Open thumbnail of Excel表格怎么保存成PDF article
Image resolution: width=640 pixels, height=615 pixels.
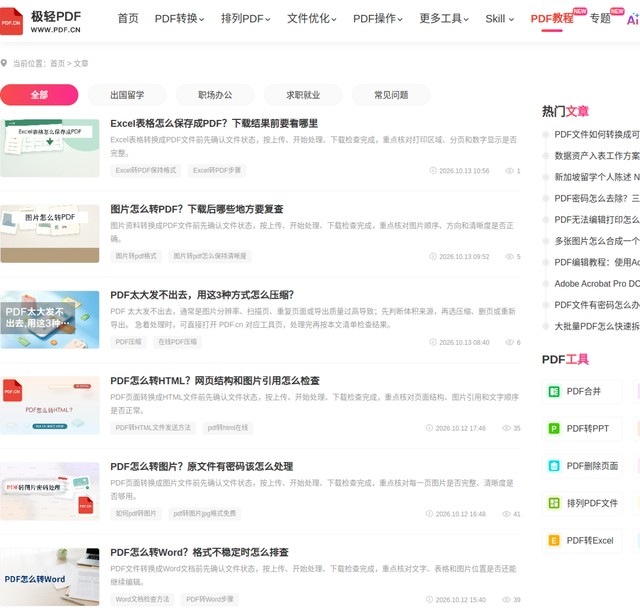tap(49, 148)
